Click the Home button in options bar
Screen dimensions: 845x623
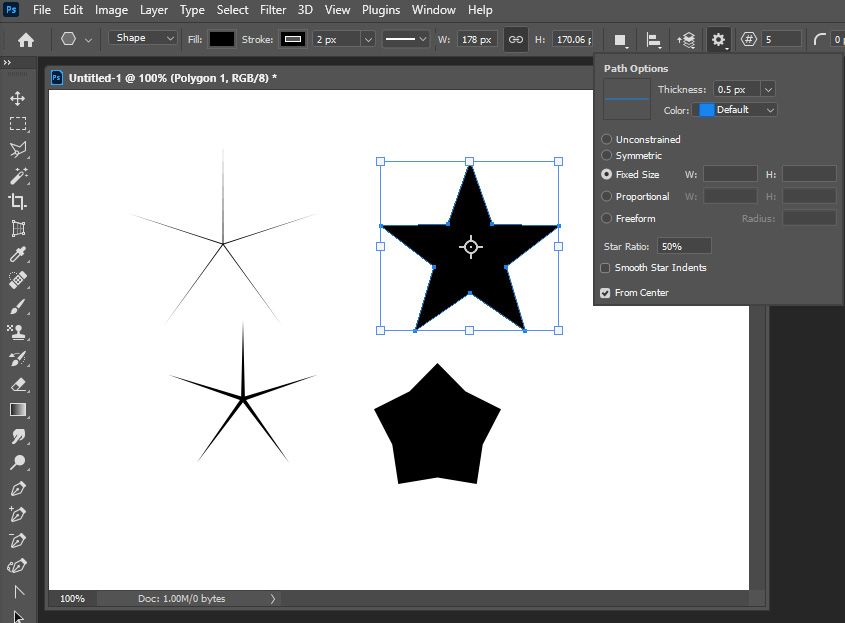[26, 40]
